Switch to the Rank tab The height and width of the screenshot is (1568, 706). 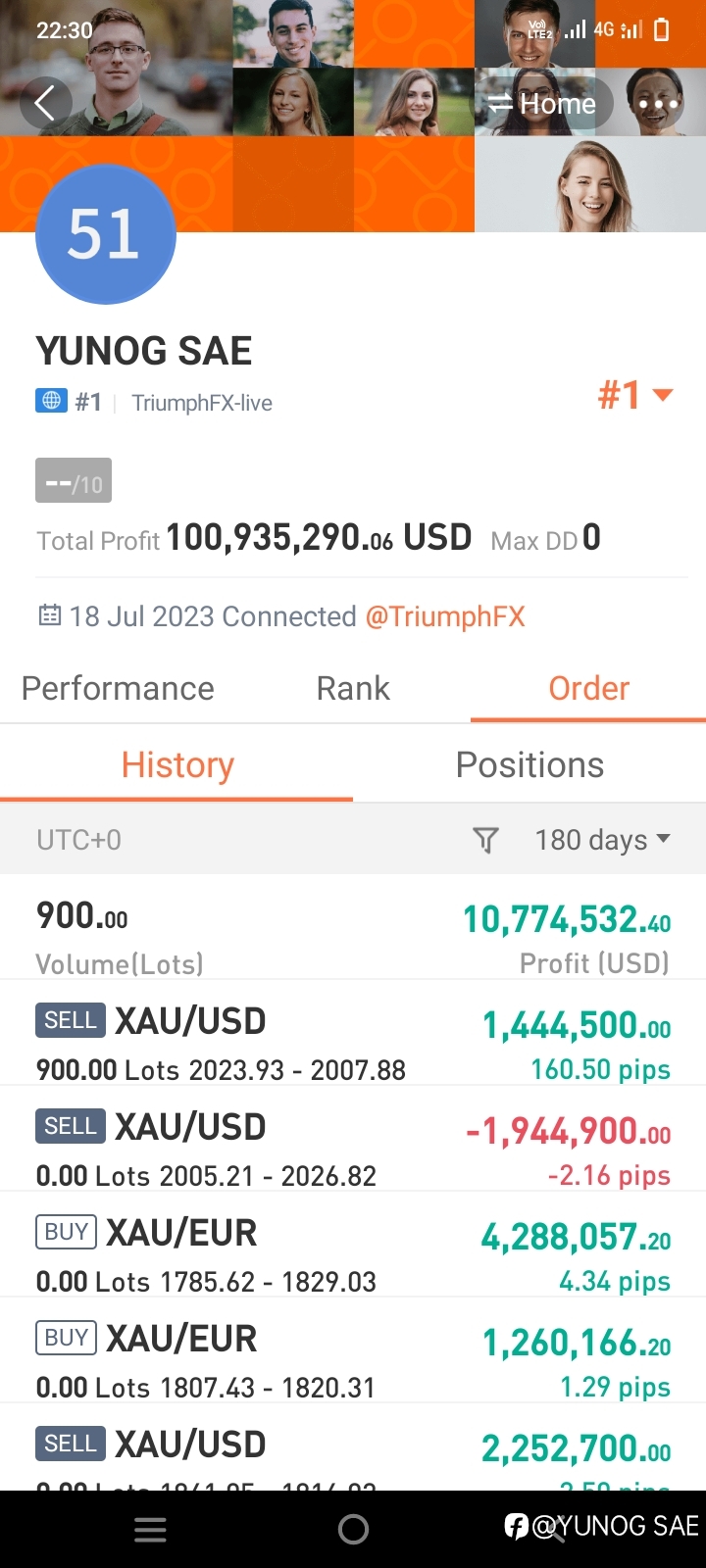click(x=353, y=688)
